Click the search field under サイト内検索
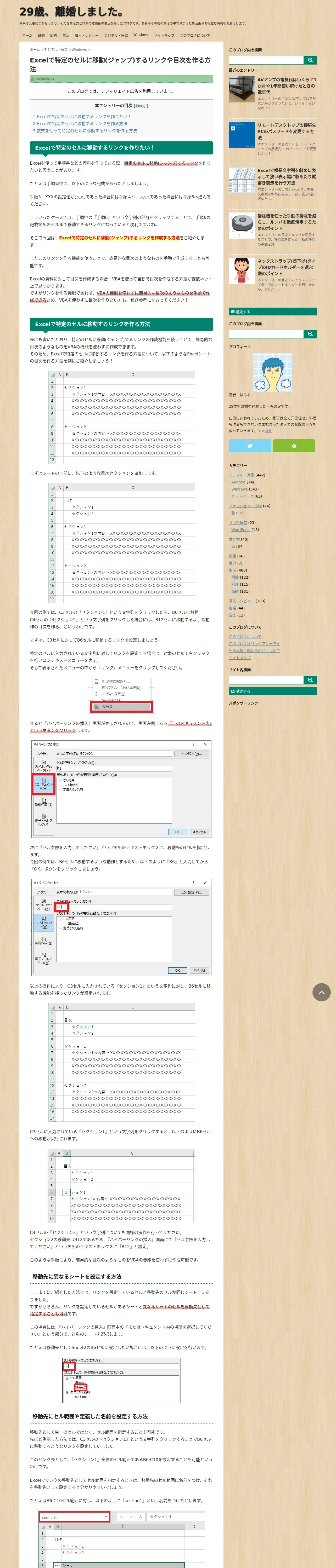Screen dimensions: 336x1568 tap(266, 680)
